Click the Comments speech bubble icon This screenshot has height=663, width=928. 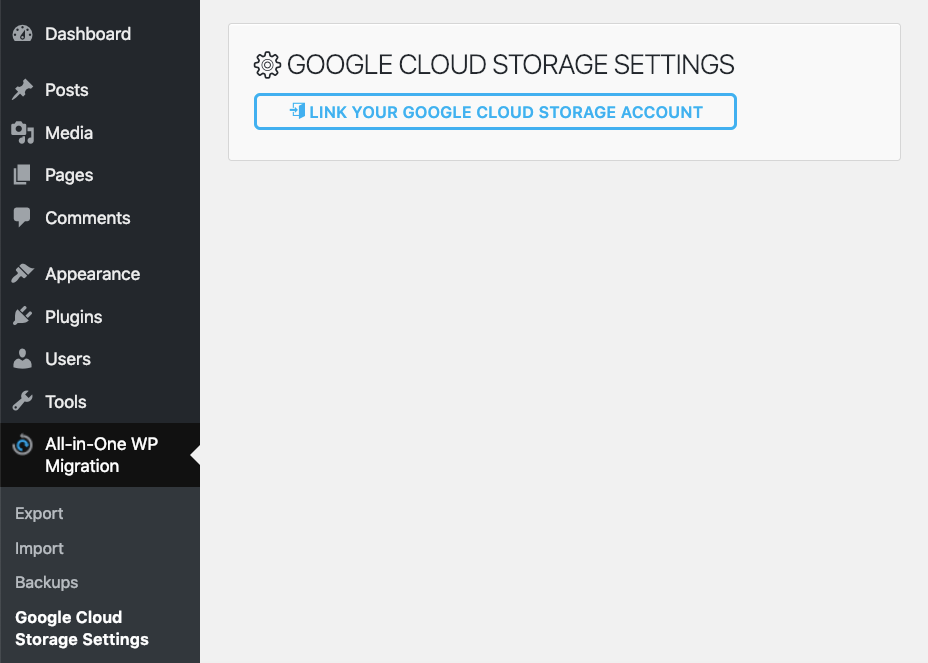click(x=22, y=218)
